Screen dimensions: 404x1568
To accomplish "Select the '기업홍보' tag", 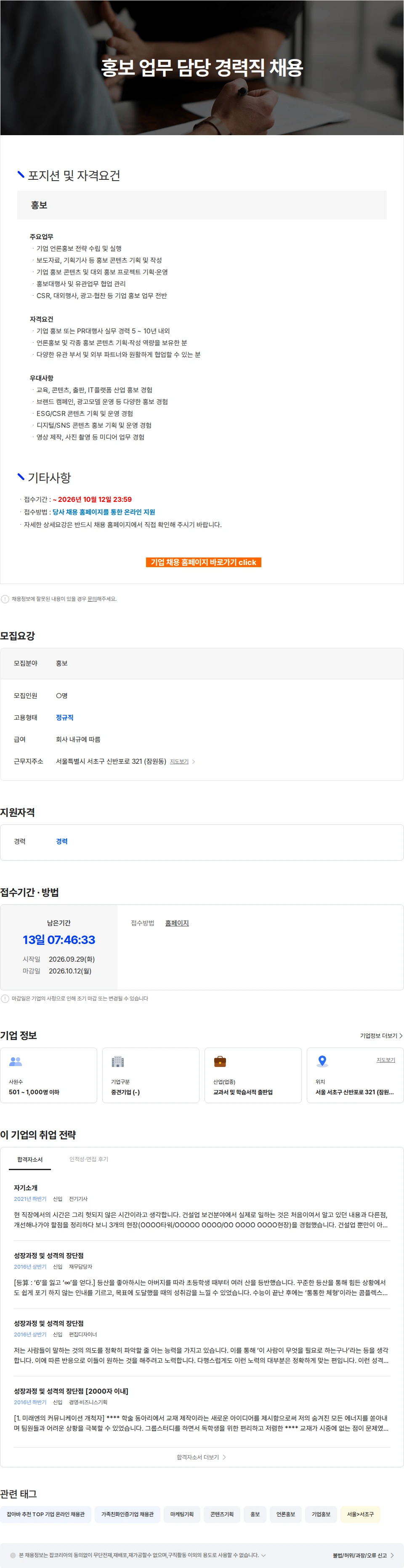I will [x=321, y=1514].
